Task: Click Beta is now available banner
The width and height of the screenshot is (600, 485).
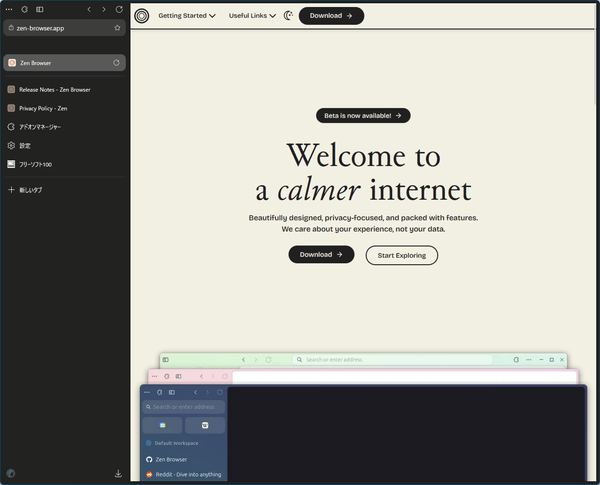Action: (x=363, y=116)
